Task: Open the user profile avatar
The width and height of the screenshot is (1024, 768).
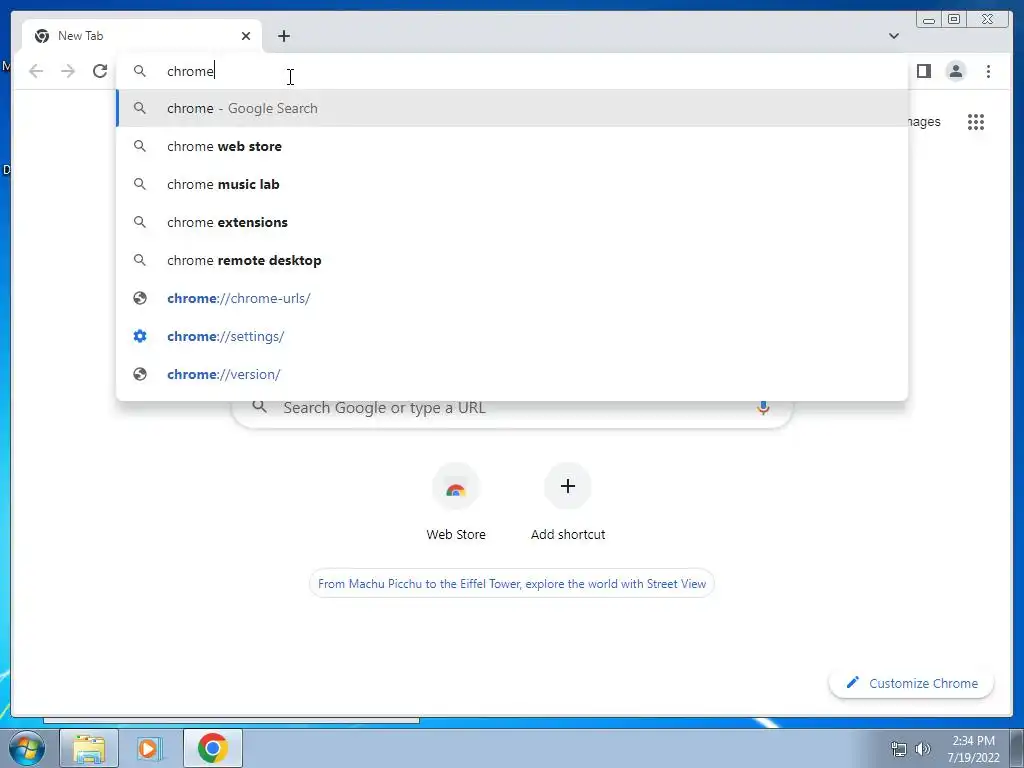Action: (955, 71)
